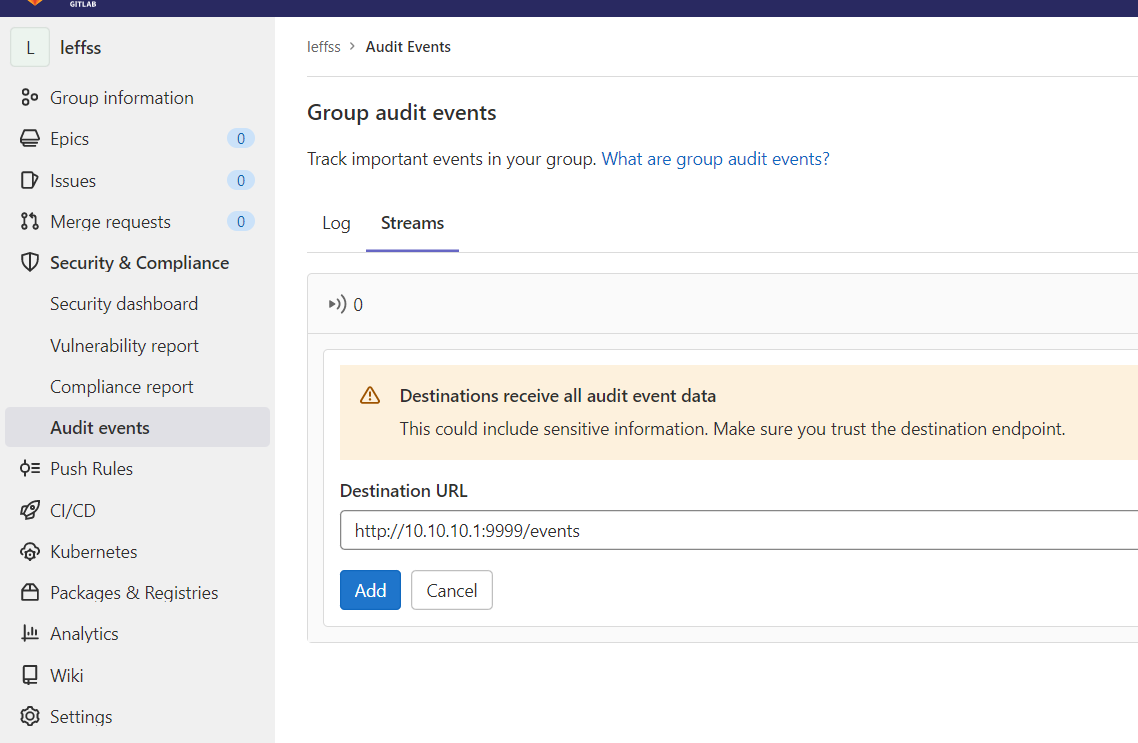Open the Vulnerability report page
This screenshot has height=743, width=1138.
pyautogui.click(x=124, y=346)
